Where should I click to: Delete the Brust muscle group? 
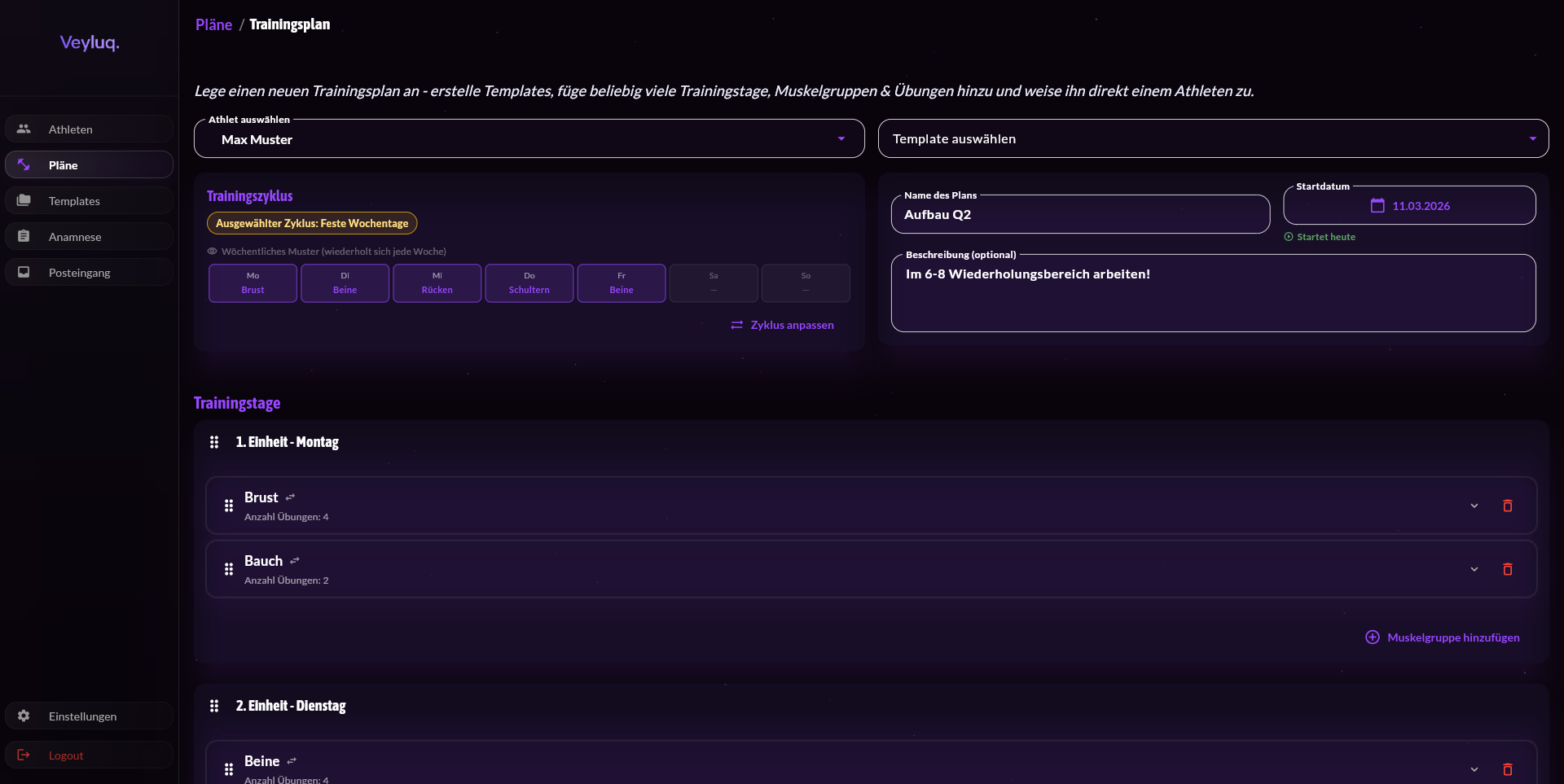pyautogui.click(x=1507, y=506)
